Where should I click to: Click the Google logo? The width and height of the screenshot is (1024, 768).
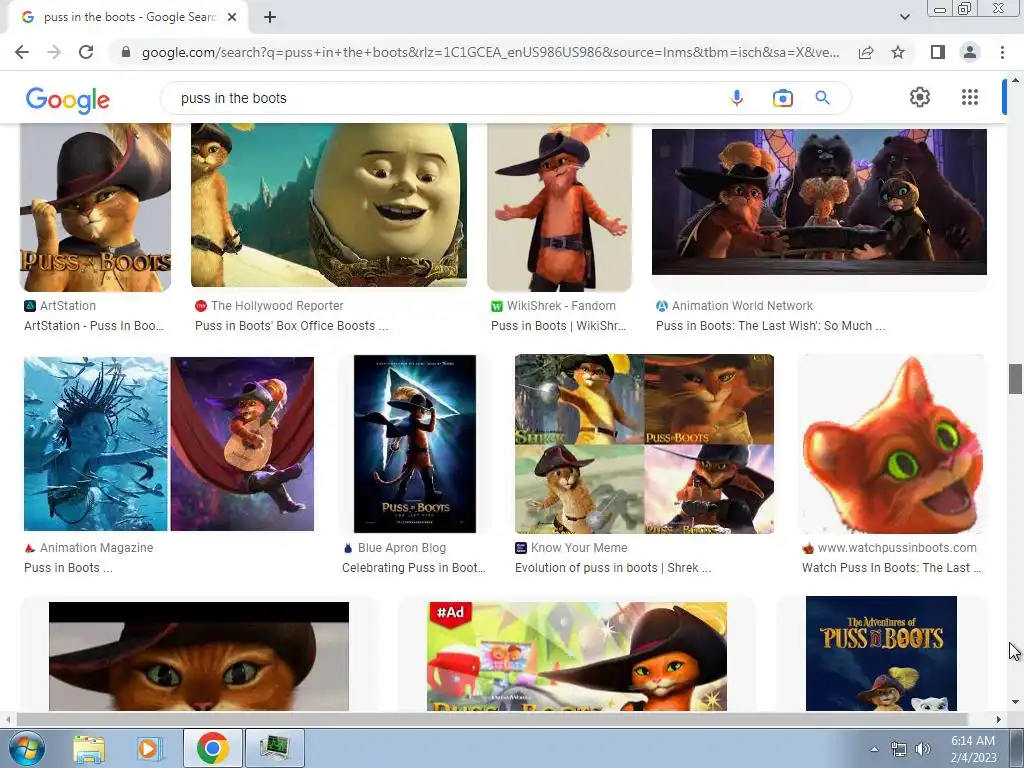(x=68, y=99)
